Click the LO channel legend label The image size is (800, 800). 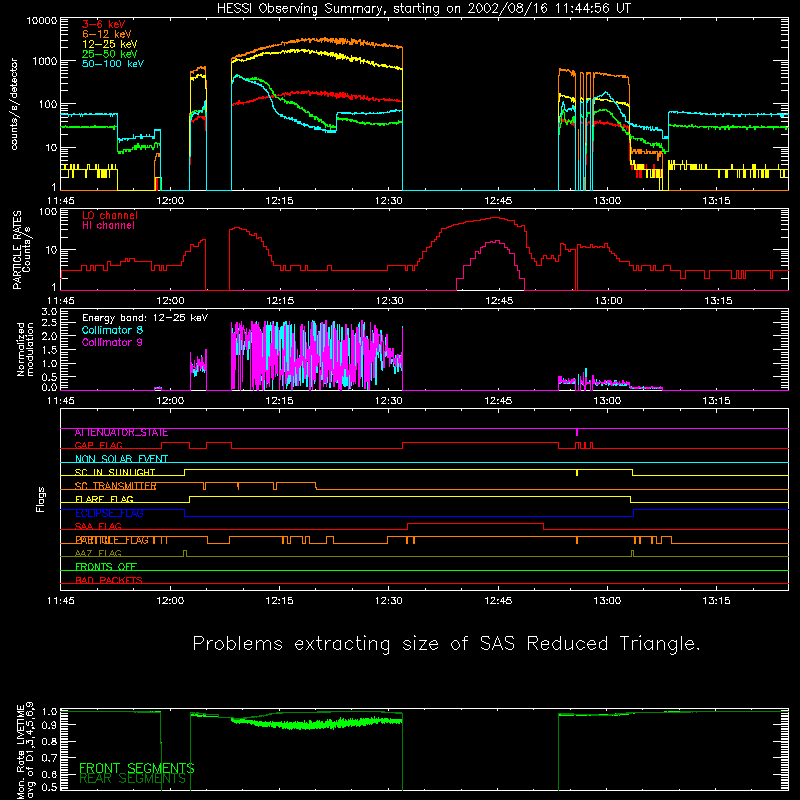110,215
